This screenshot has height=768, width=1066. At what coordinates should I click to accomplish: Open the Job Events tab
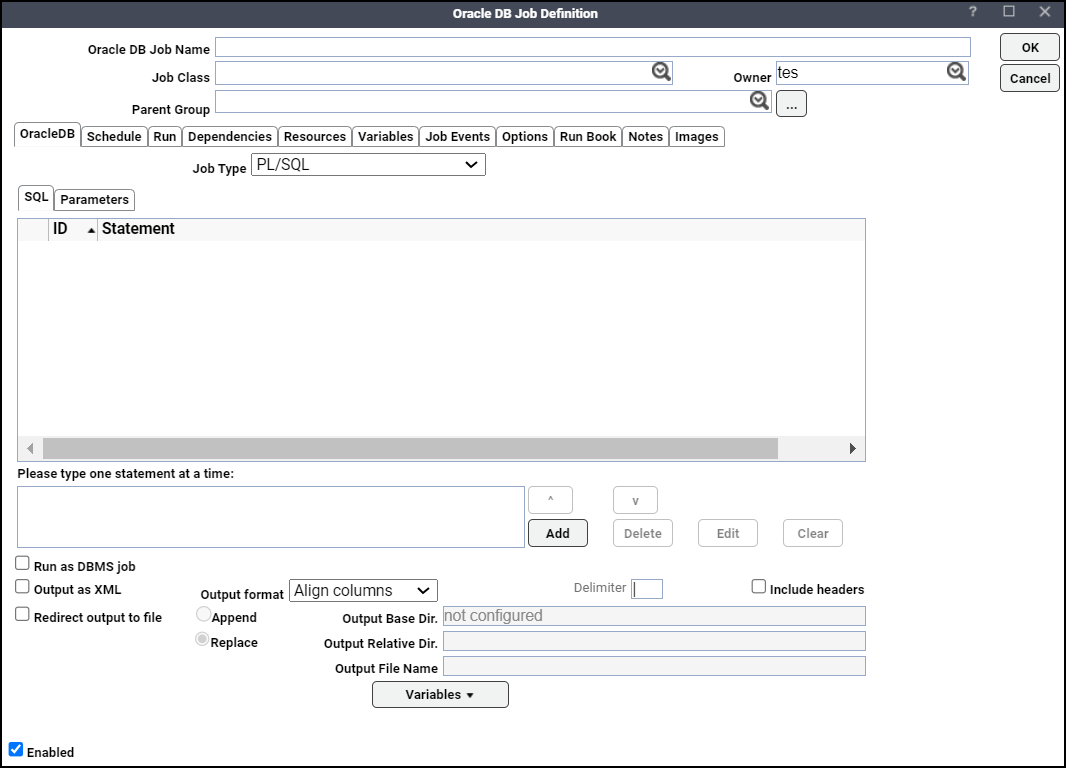tap(458, 137)
